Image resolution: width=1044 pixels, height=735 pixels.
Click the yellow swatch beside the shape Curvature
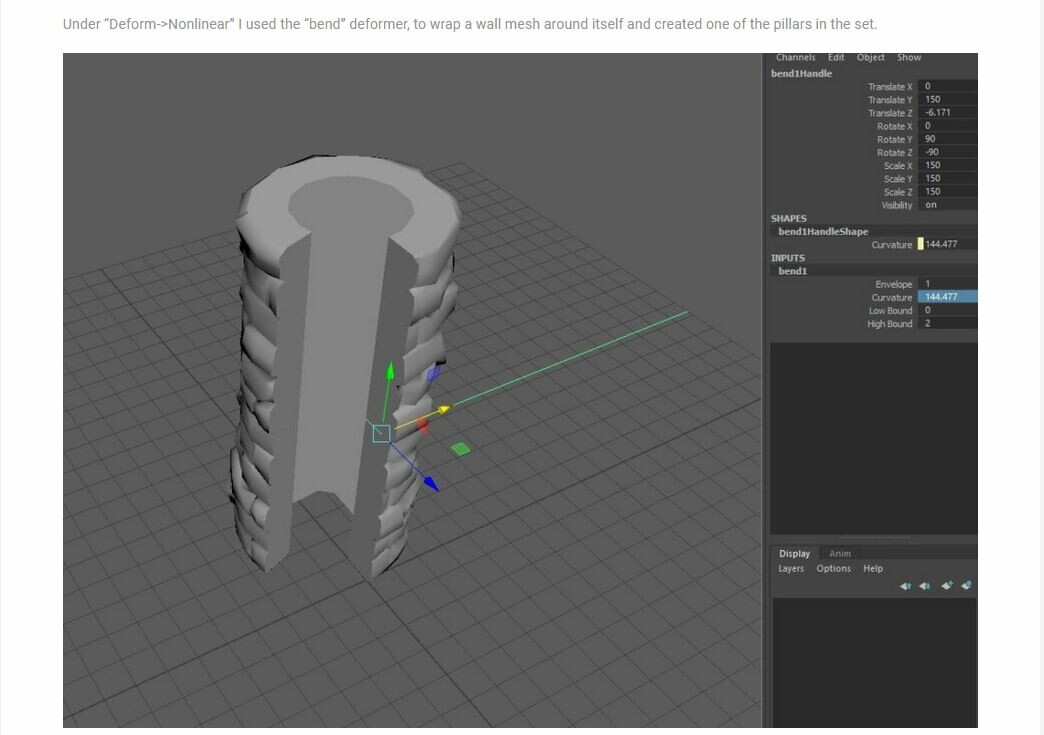pos(921,244)
